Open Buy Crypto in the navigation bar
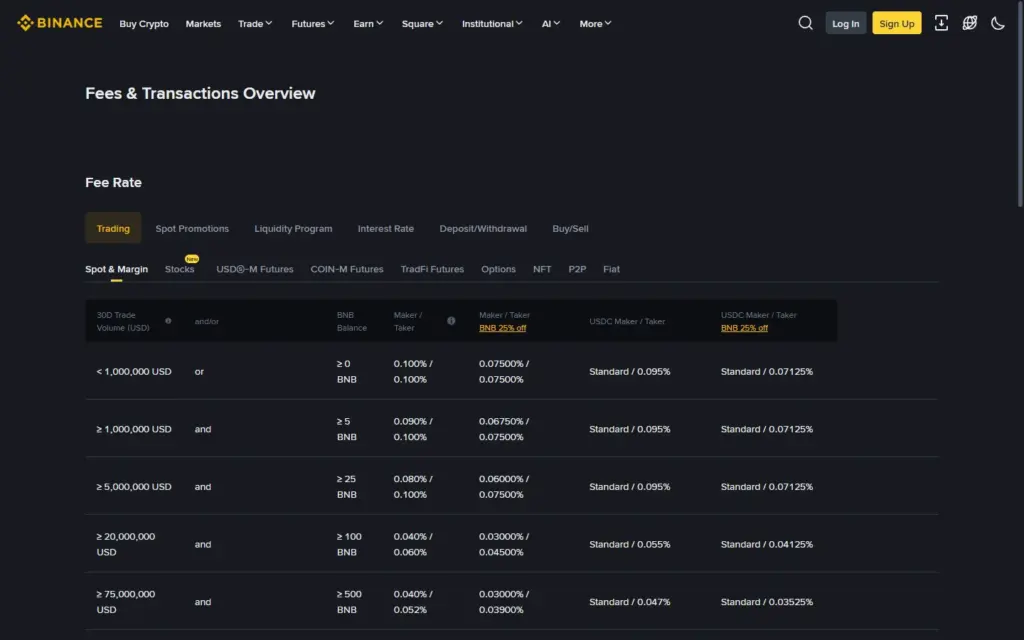Screen dimensions: 1024x640 [144, 24]
